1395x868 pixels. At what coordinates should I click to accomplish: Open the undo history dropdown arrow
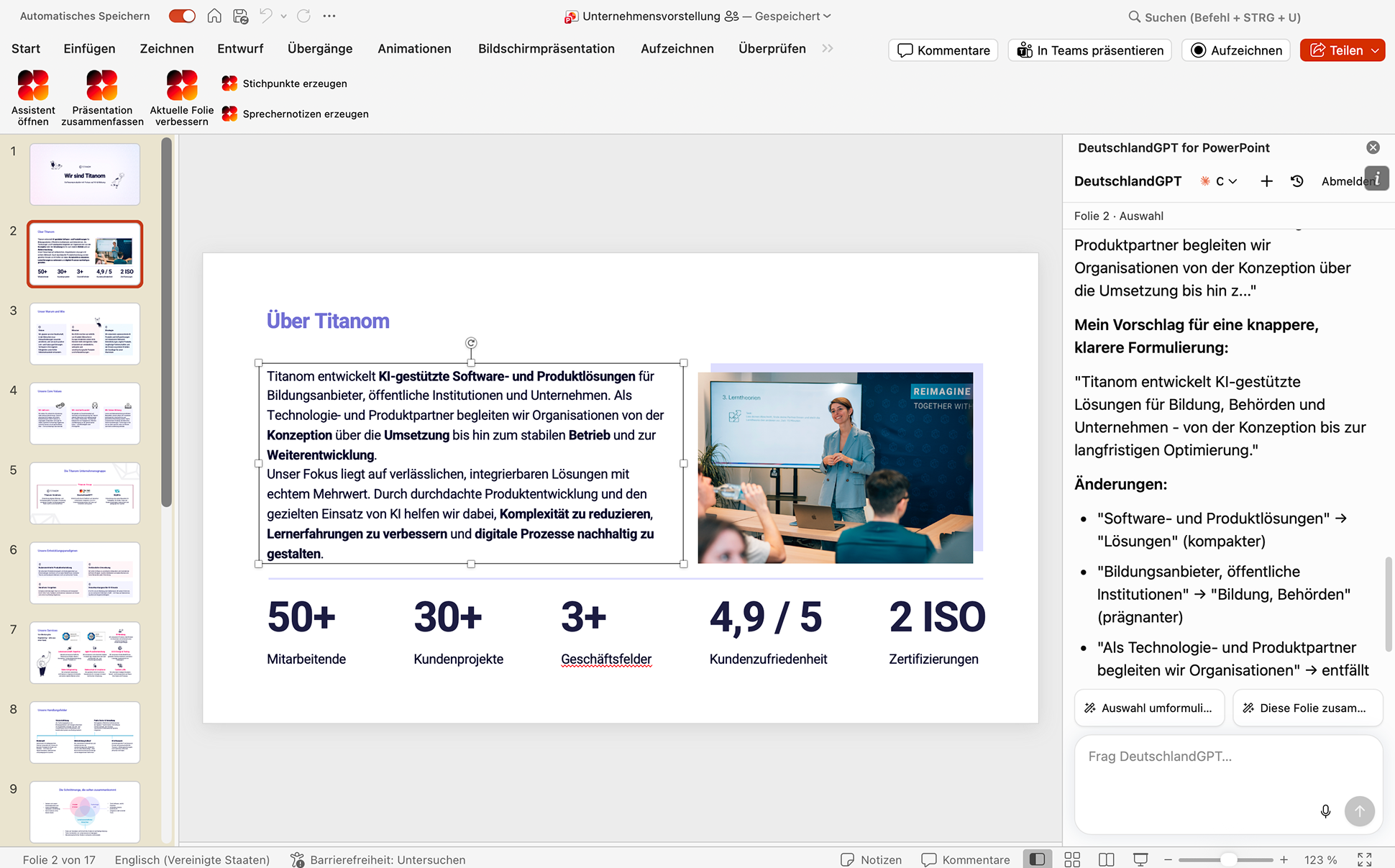coord(284,16)
